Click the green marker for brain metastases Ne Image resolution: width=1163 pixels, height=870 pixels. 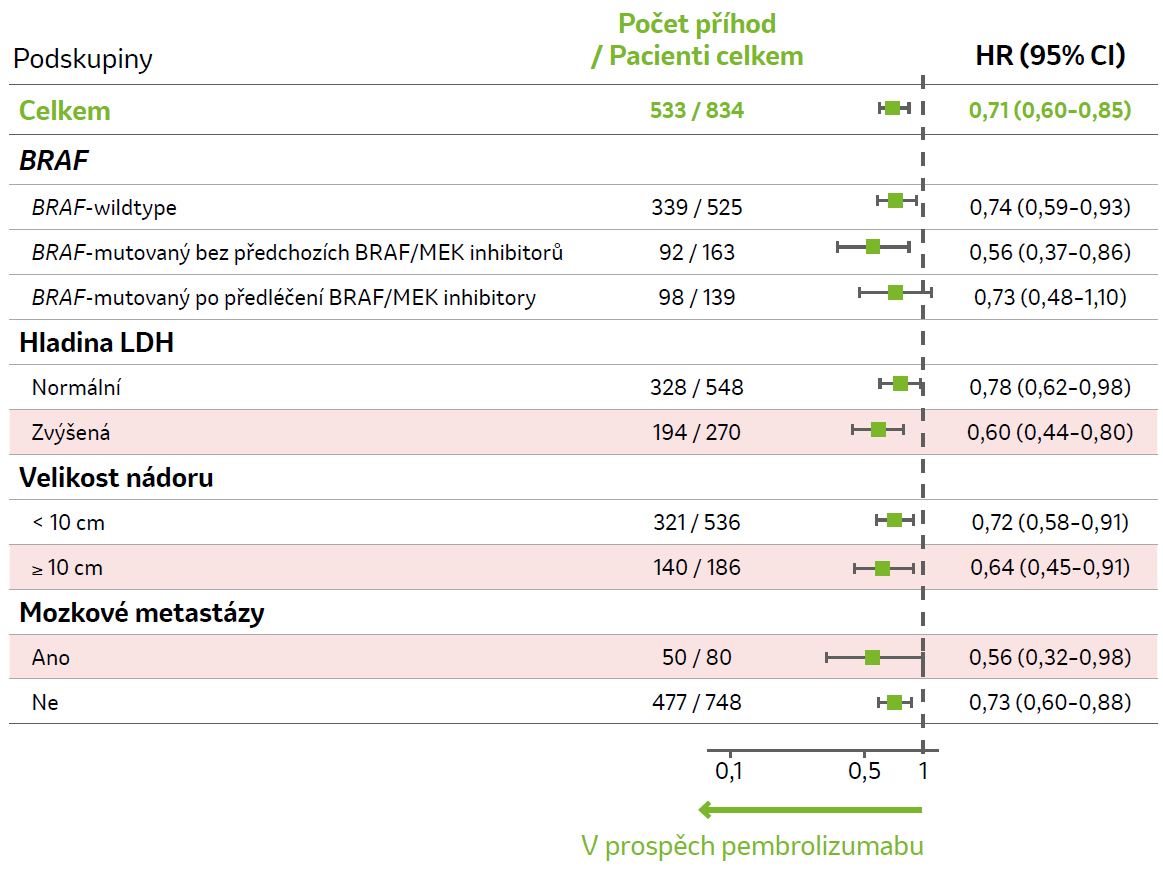tap(894, 702)
